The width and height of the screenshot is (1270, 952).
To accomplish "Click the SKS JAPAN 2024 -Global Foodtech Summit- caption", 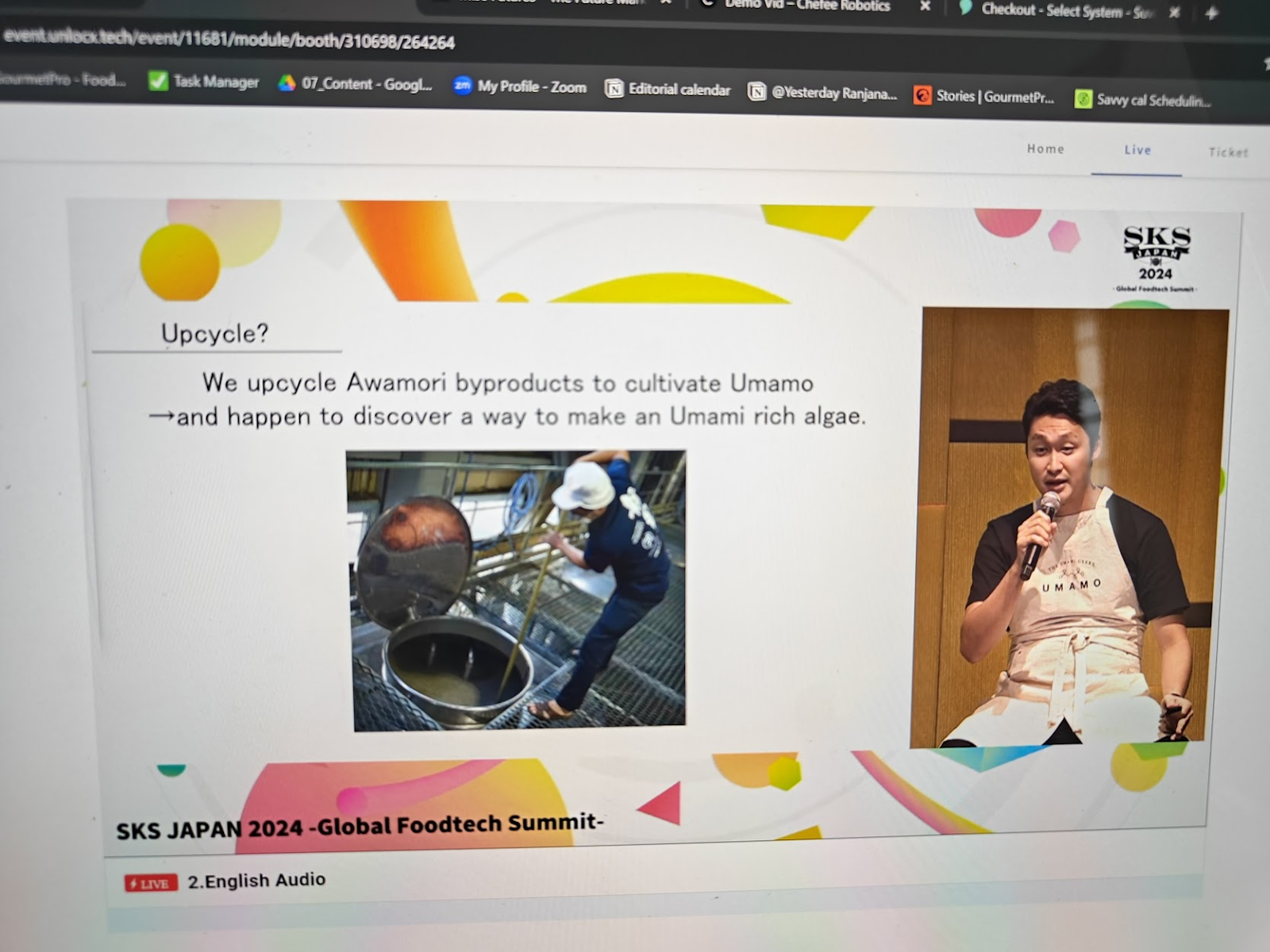I will [x=360, y=826].
